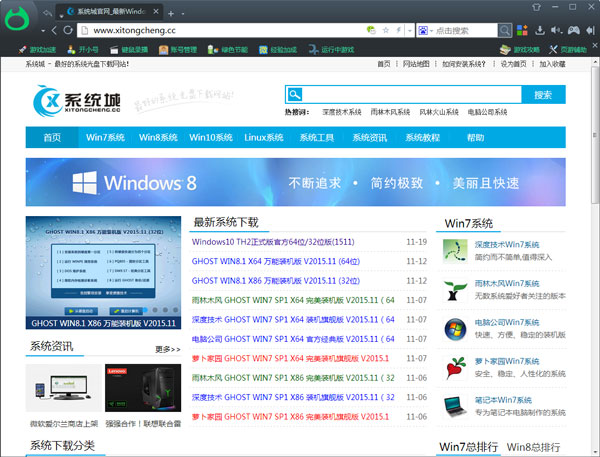Click the 页游辅助 tools toolbar item
The image size is (600, 457).
(568, 50)
